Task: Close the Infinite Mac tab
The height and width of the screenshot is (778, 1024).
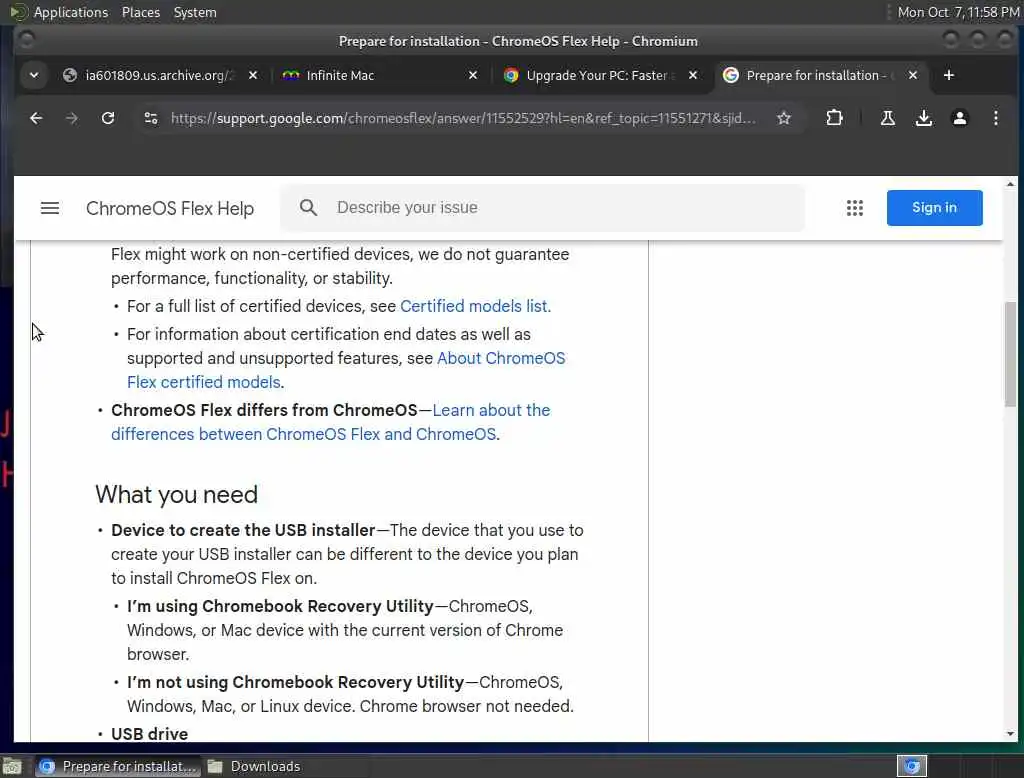Action: tap(473, 76)
